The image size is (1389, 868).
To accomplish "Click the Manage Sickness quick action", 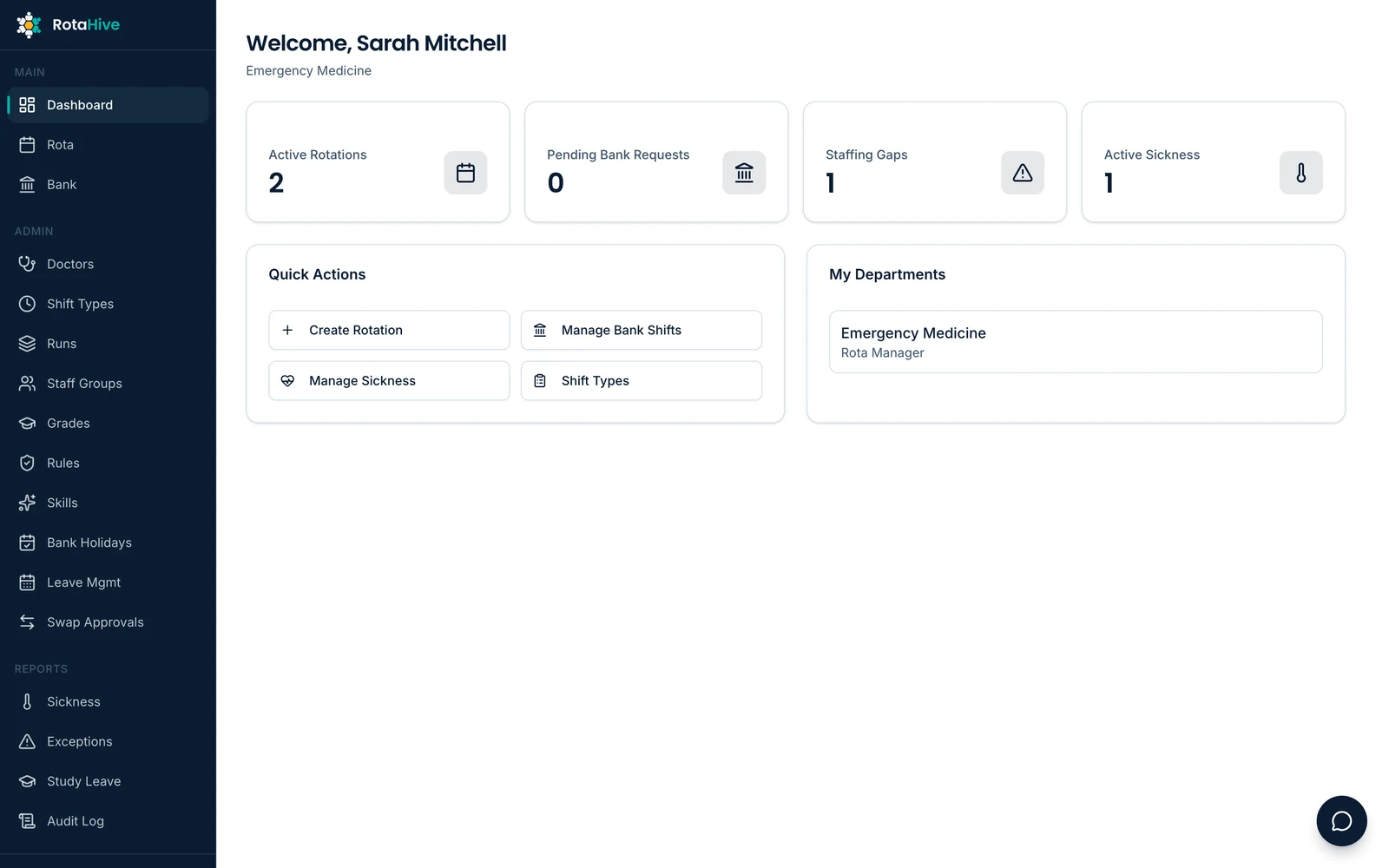I will click(389, 381).
